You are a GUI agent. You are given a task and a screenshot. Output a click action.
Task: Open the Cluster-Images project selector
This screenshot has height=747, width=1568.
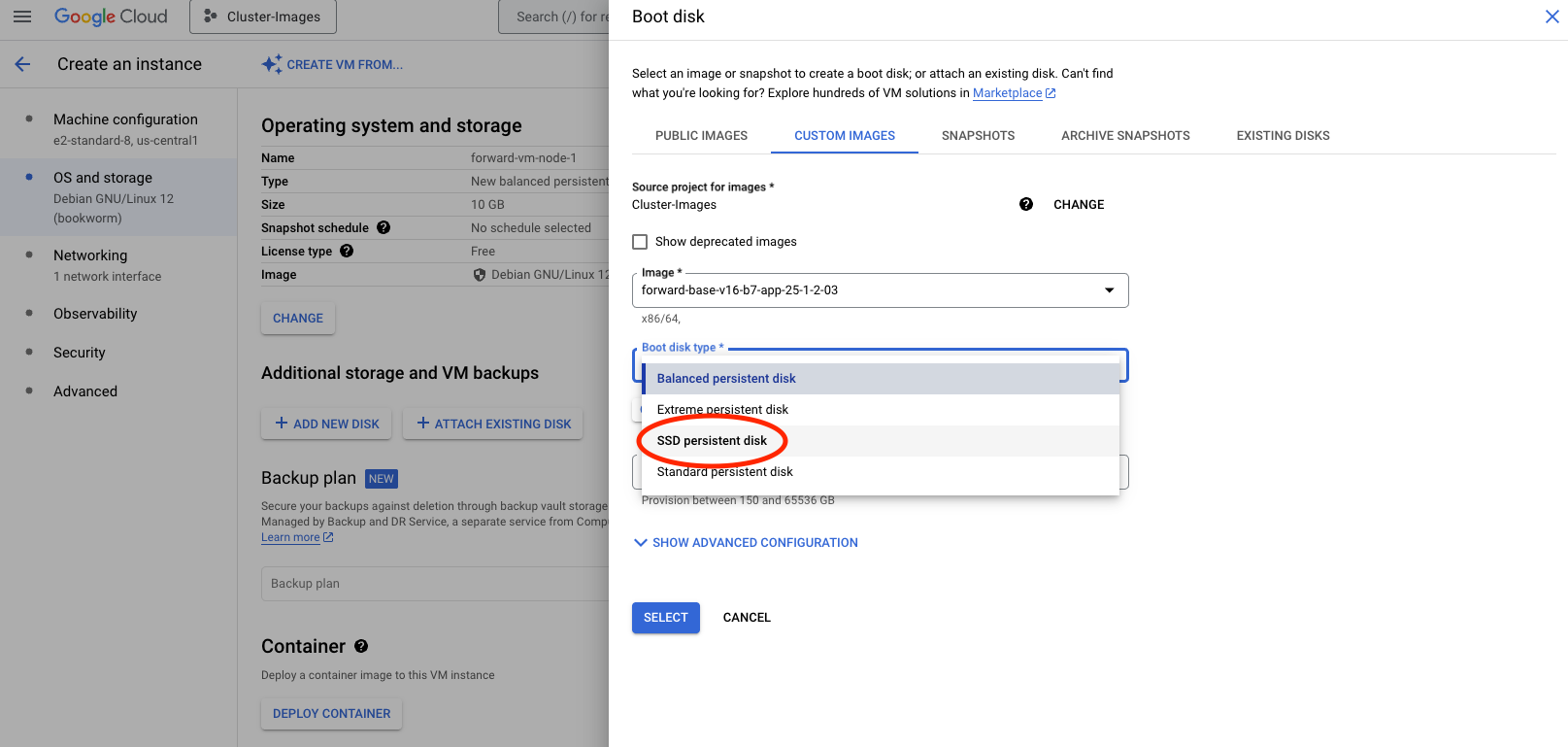coord(263,17)
